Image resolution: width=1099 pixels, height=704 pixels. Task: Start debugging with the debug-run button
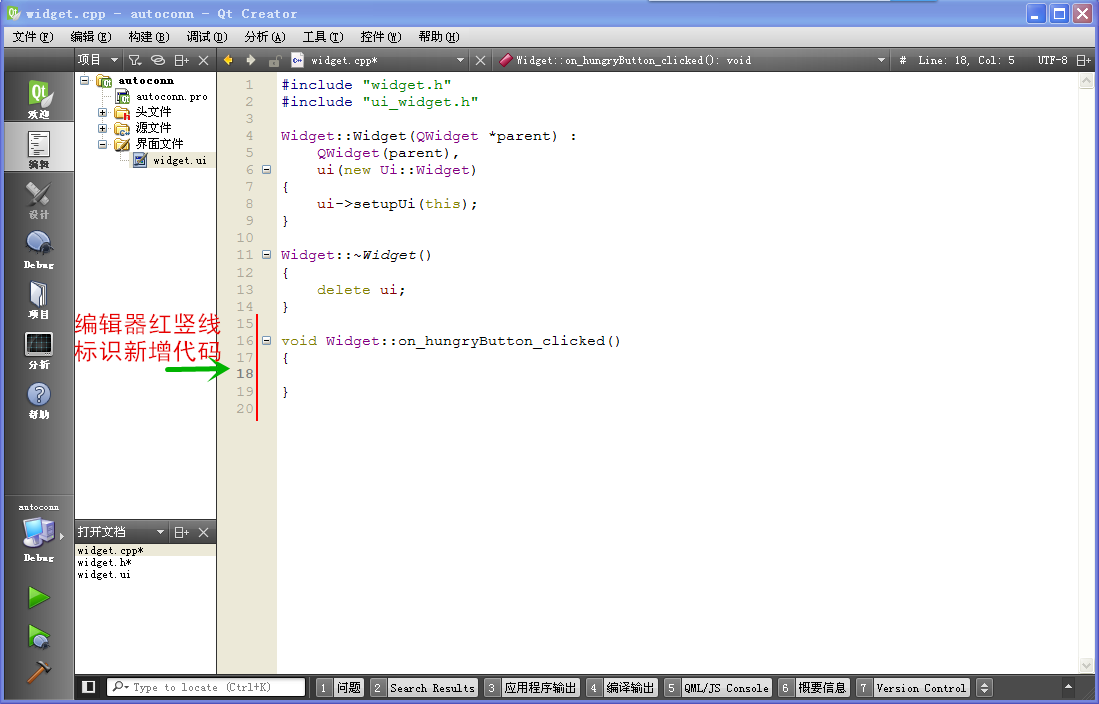pos(39,636)
